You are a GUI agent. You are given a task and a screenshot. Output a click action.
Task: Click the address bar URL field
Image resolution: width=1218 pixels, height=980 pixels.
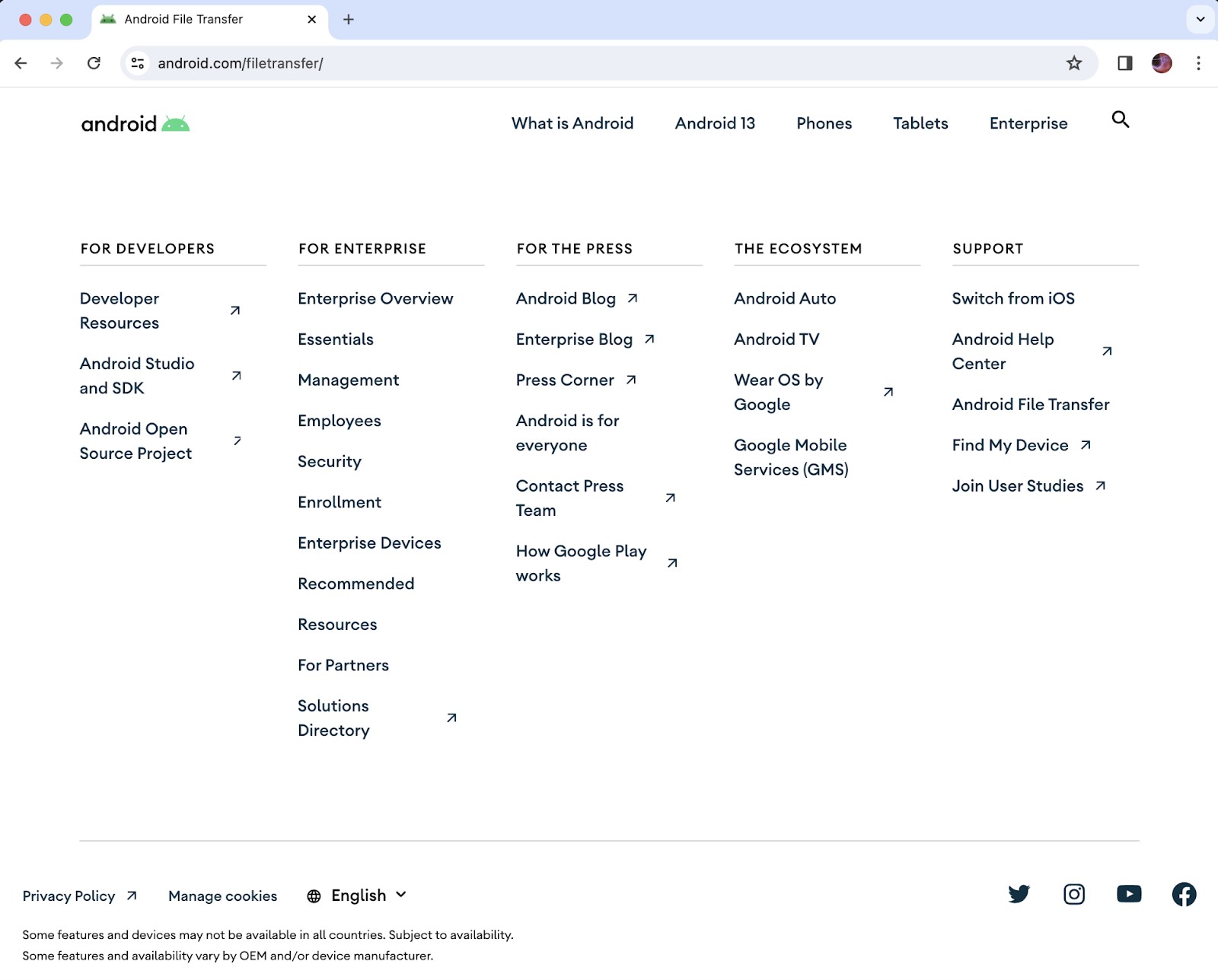coord(533,63)
